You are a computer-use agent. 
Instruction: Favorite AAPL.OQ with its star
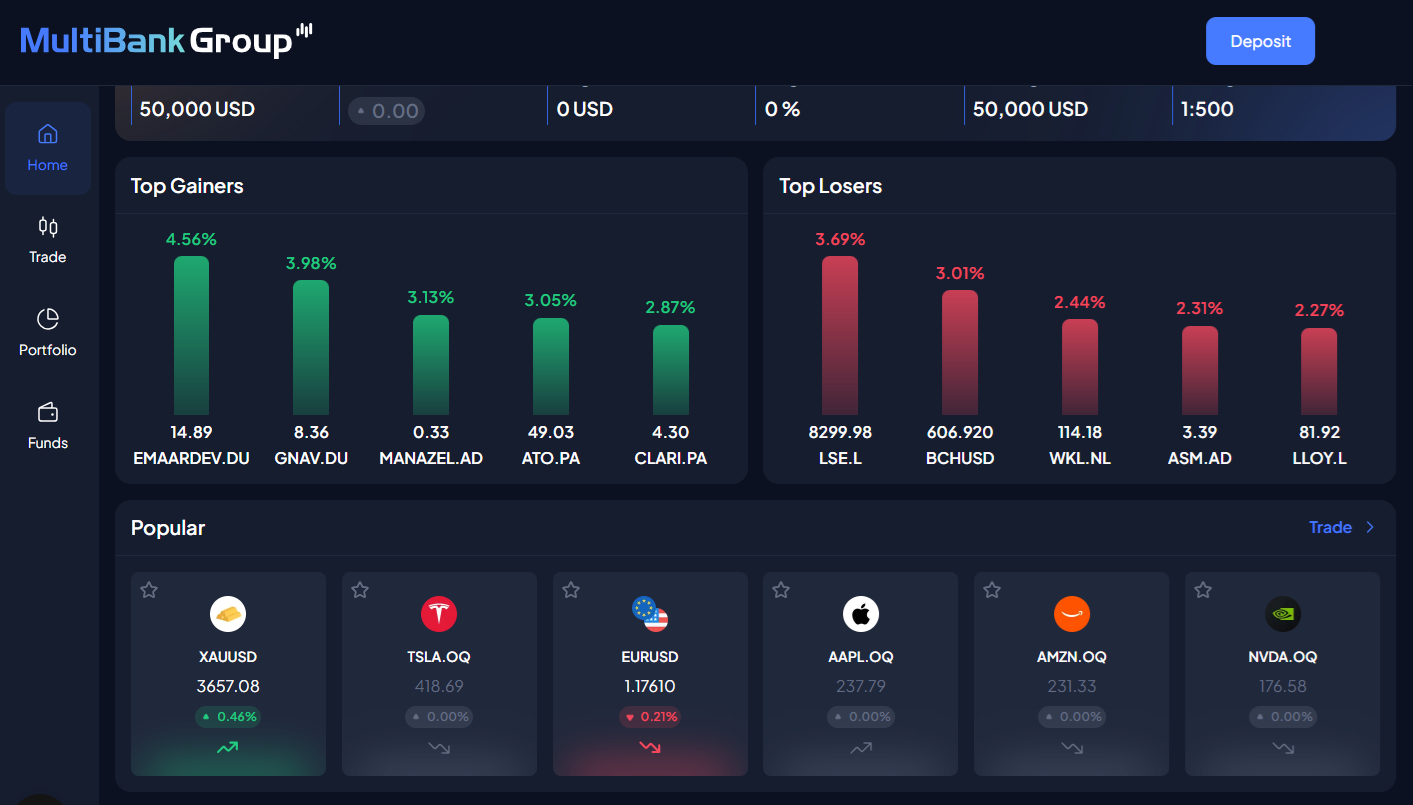781,590
